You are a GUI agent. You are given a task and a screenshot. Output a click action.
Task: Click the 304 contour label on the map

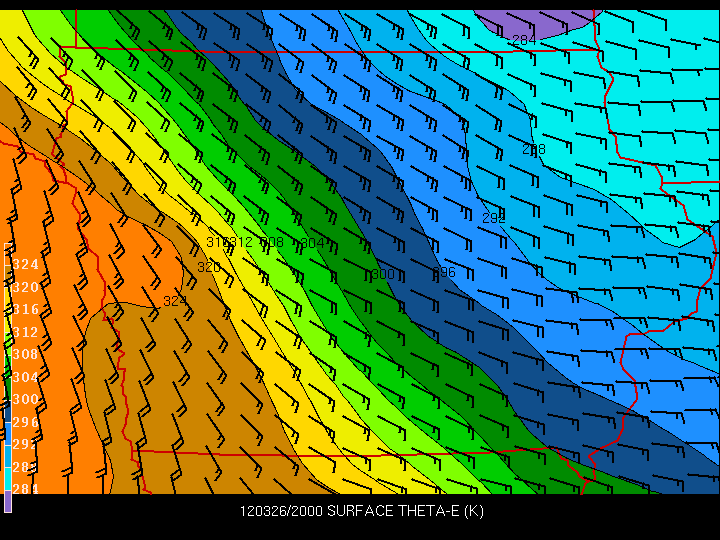(x=312, y=243)
